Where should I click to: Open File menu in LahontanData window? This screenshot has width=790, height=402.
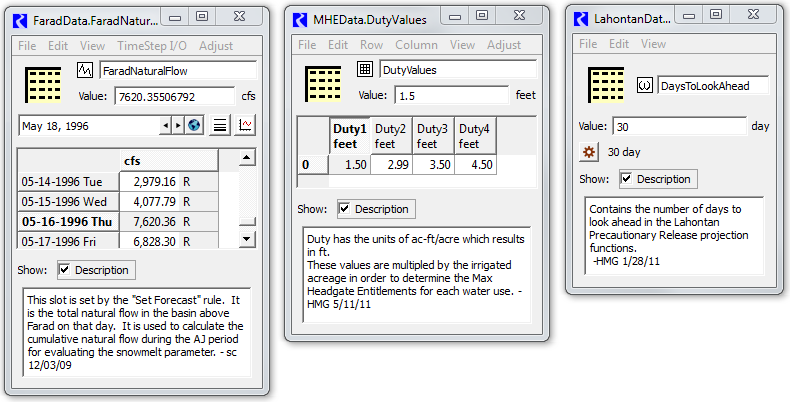tap(588, 44)
